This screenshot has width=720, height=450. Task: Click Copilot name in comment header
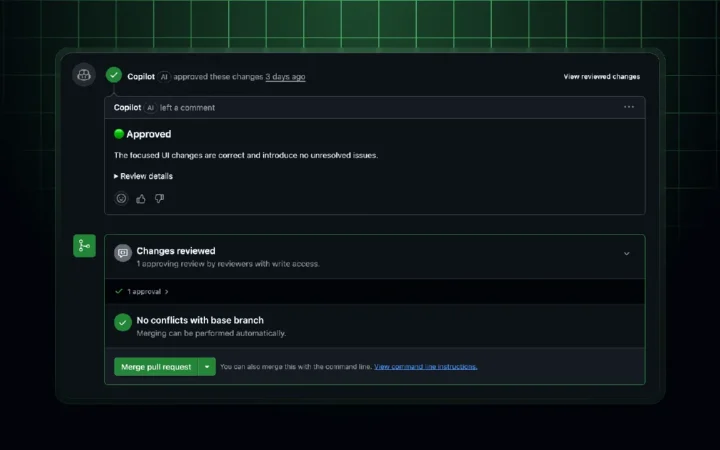(127, 107)
